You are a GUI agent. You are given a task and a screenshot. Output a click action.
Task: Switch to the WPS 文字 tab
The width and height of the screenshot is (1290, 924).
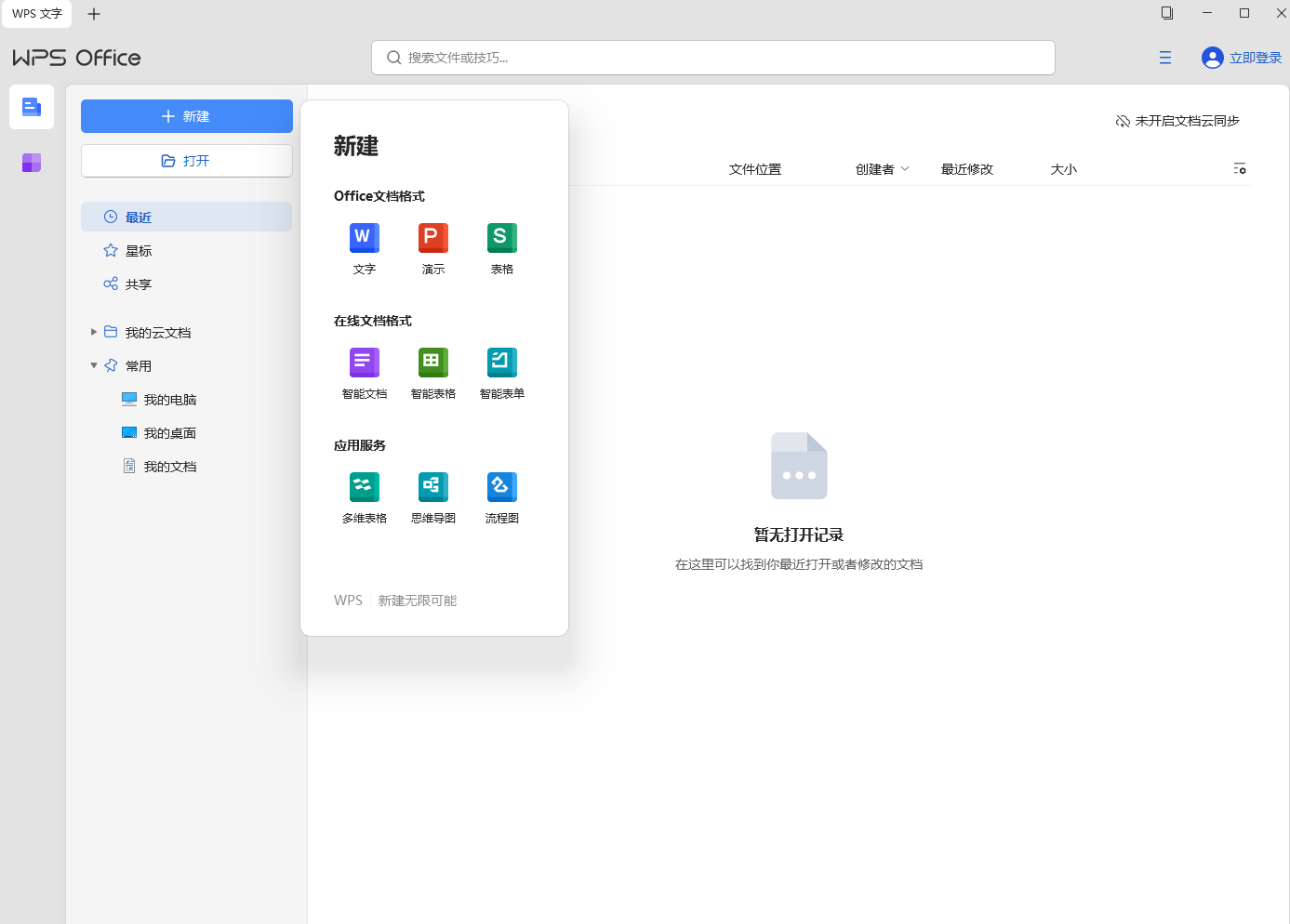tap(36, 14)
